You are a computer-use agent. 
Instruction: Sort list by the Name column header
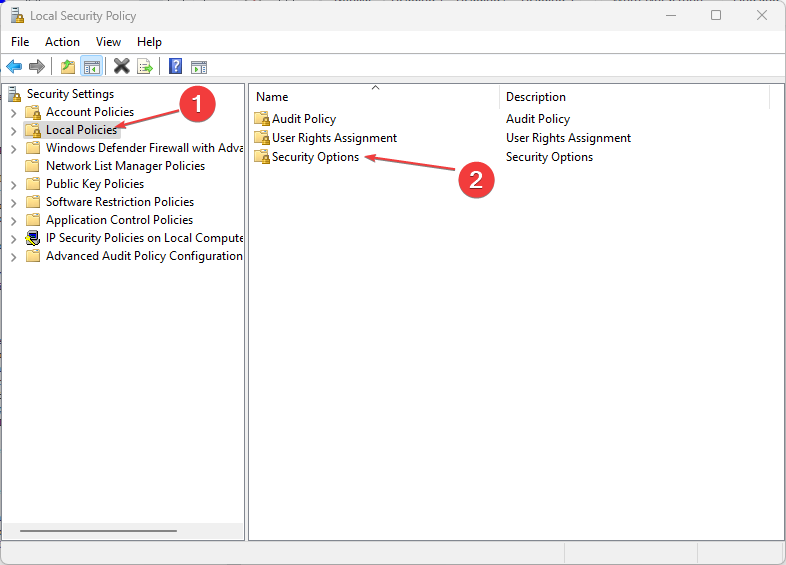pos(374,96)
